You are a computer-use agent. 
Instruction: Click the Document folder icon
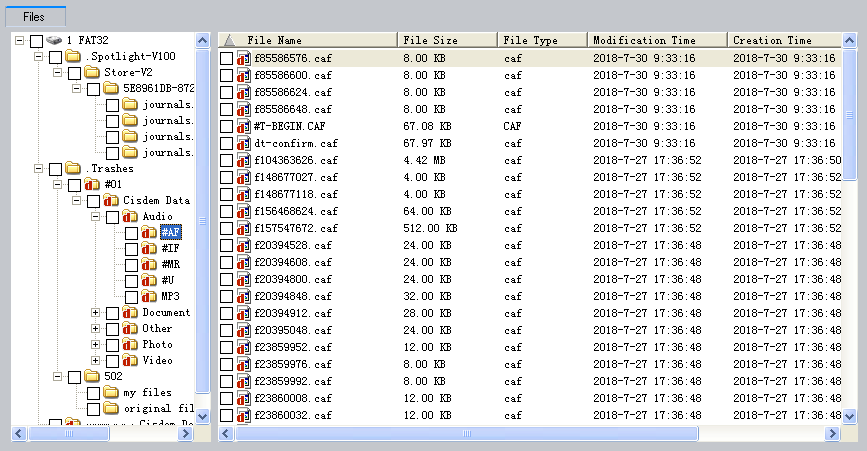130,312
